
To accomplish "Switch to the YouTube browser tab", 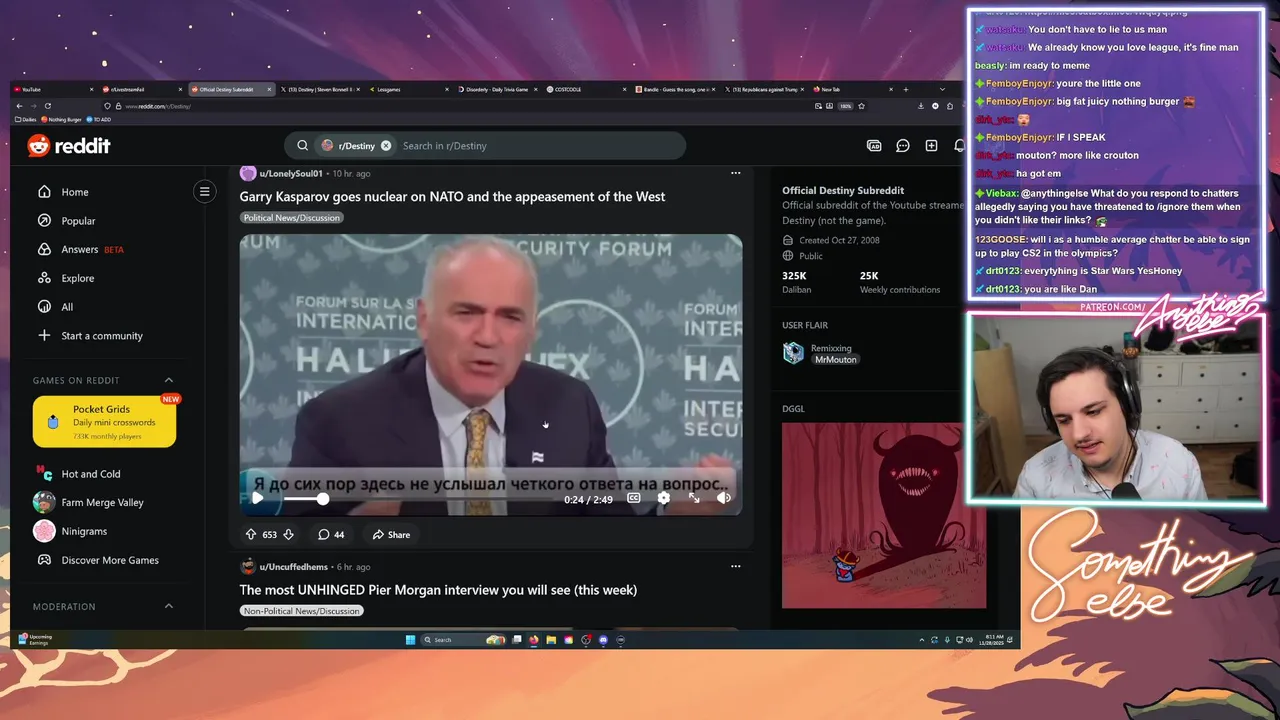I will [54, 89].
